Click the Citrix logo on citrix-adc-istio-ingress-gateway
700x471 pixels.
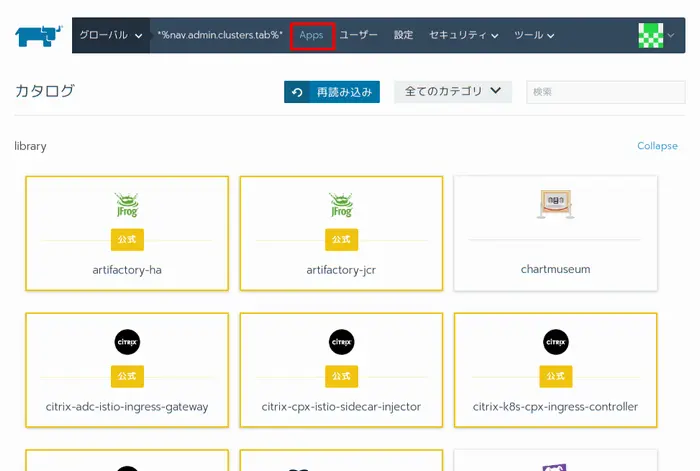click(x=127, y=342)
